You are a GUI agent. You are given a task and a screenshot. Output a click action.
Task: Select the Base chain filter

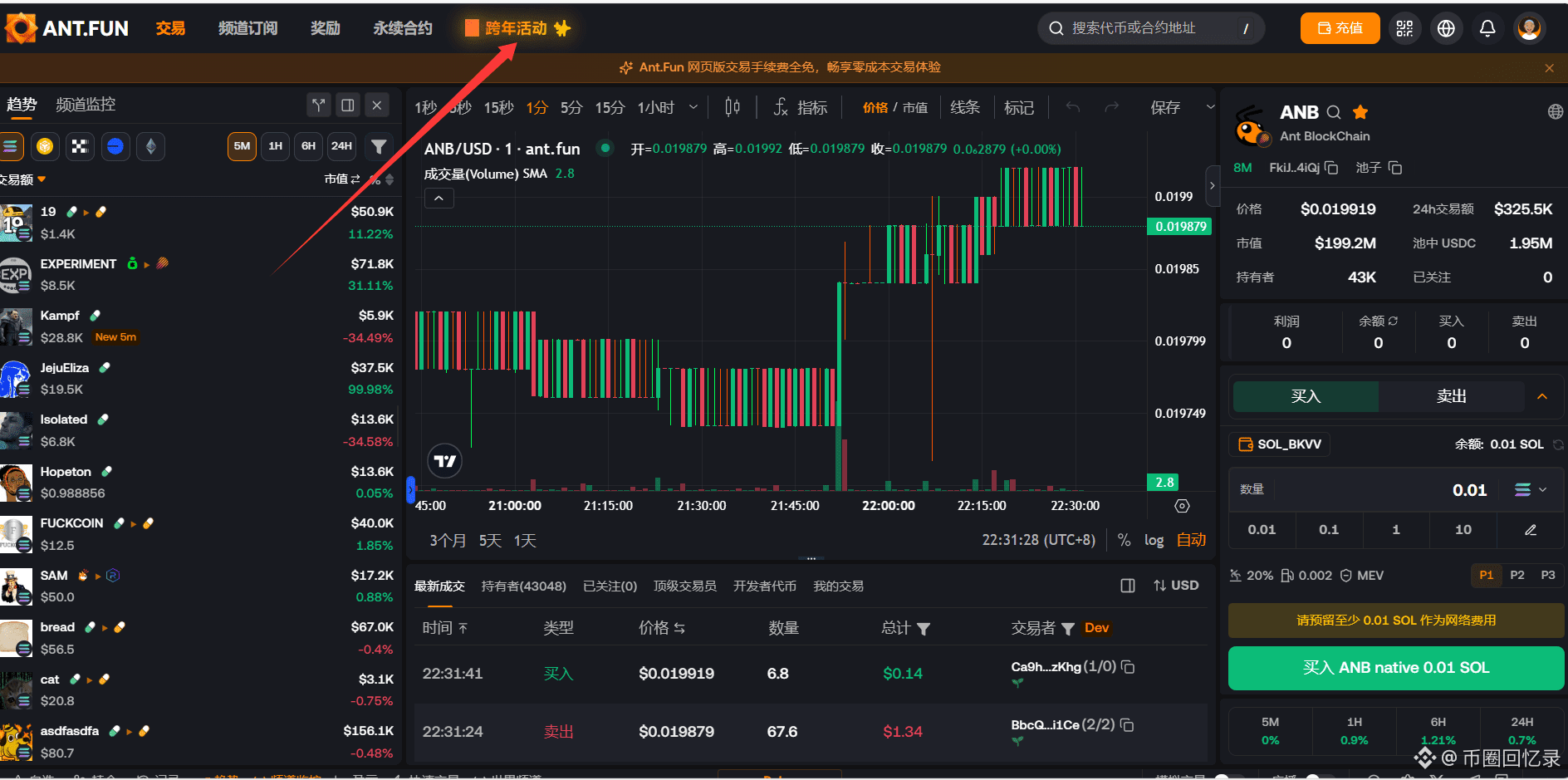coord(115,146)
